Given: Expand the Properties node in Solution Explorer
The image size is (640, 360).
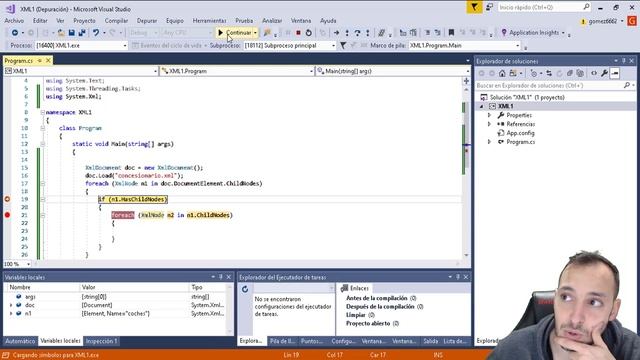Looking at the screenshot, I should [489, 115].
